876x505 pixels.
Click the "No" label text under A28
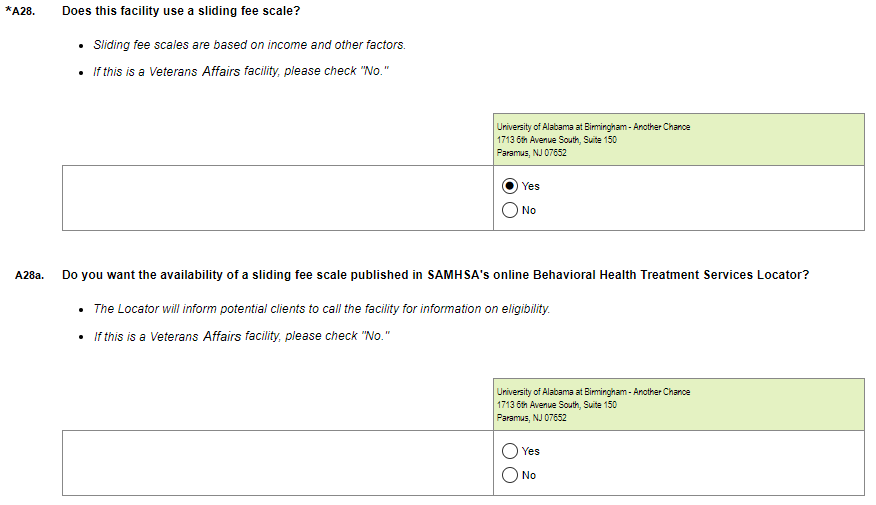(x=529, y=210)
